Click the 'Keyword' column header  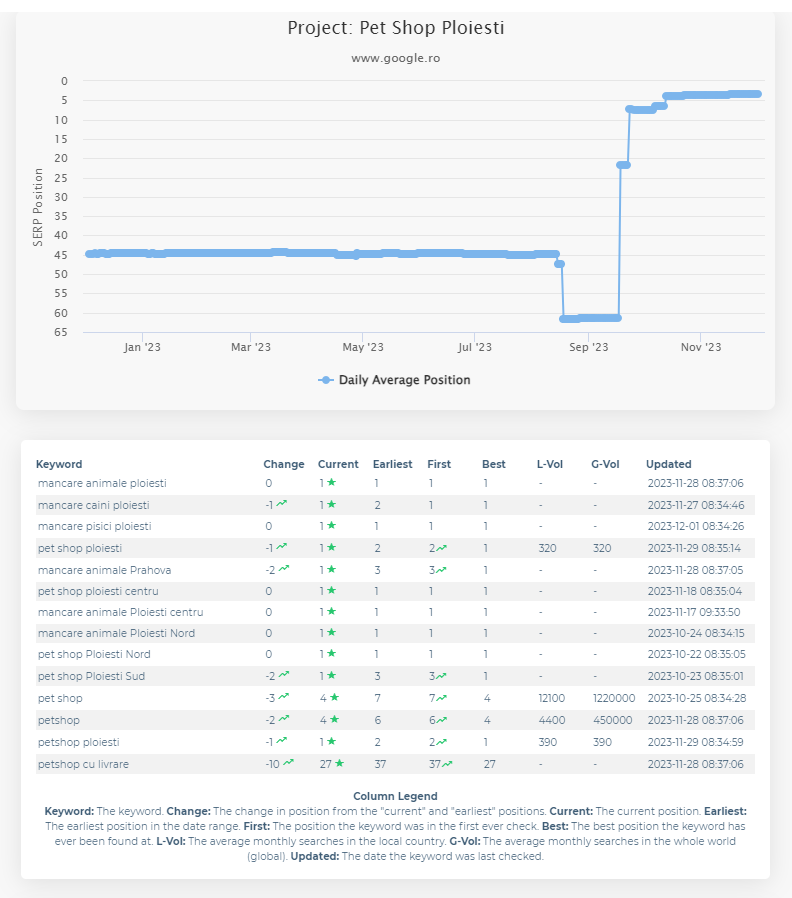click(59, 464)
